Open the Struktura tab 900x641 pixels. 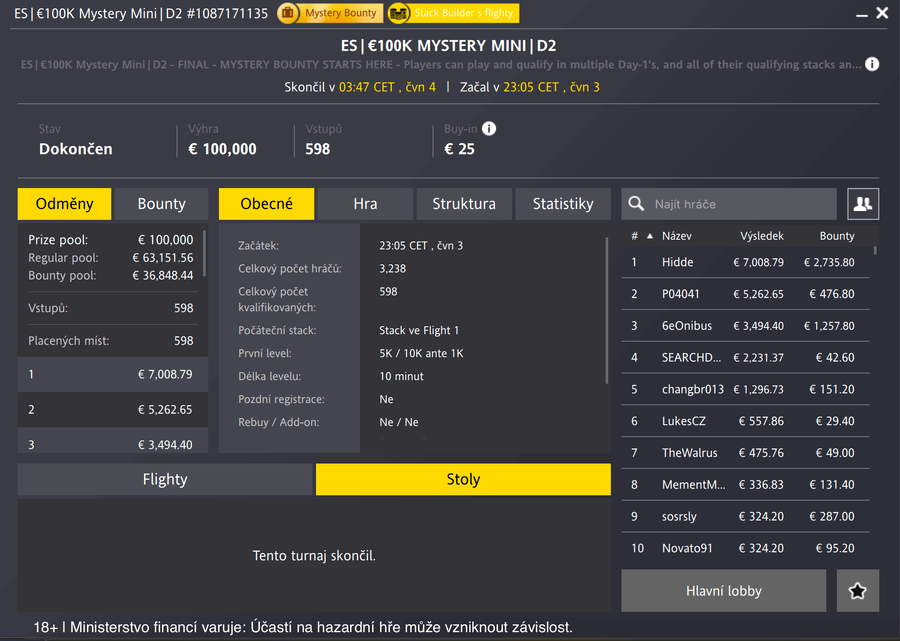coord(464,204)
